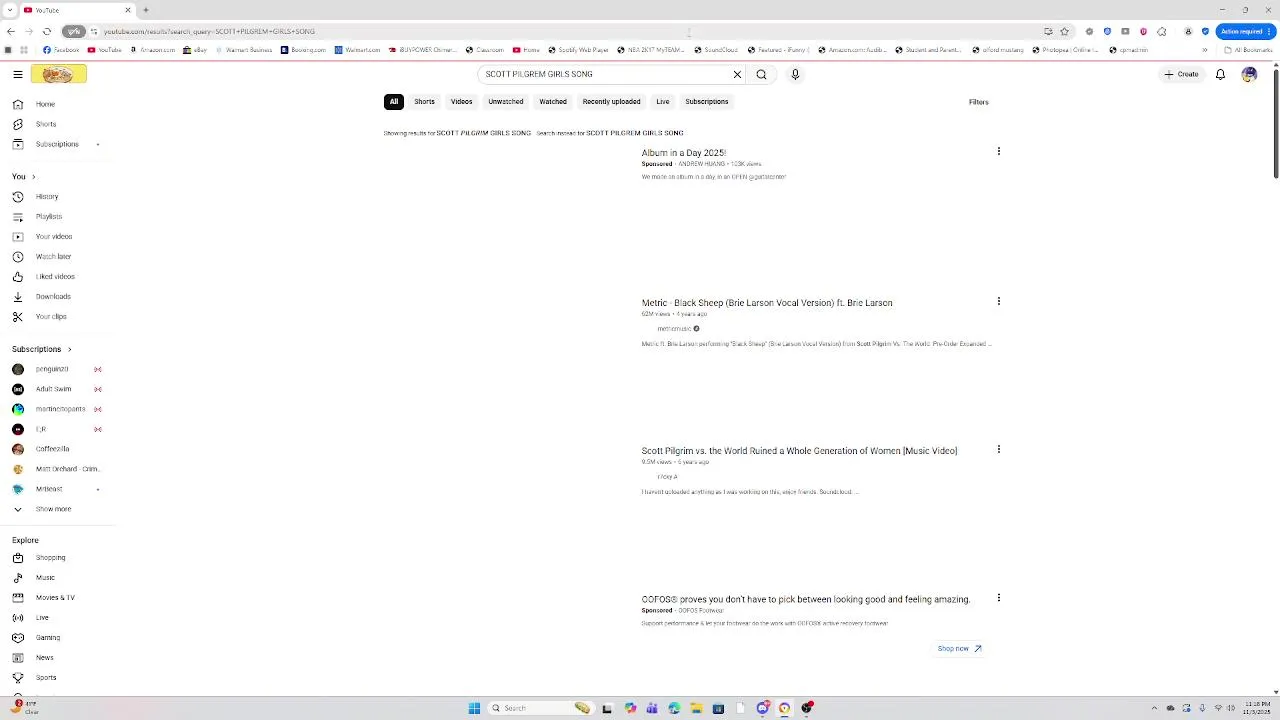The height and width of the screenshot is (720, 1280).
Task: Open the Album in a Day 2025 ad
Action: click(684, 153)
